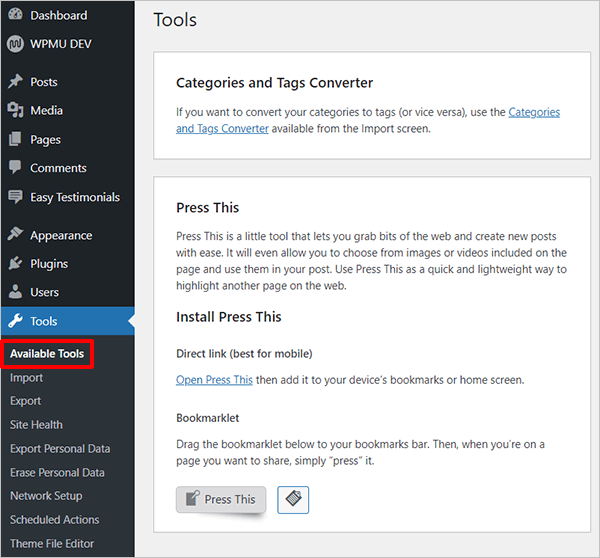The height and width of the screenshot is (558, 600).
Task: Open Export Personal Data
Action: coord(60,449)
